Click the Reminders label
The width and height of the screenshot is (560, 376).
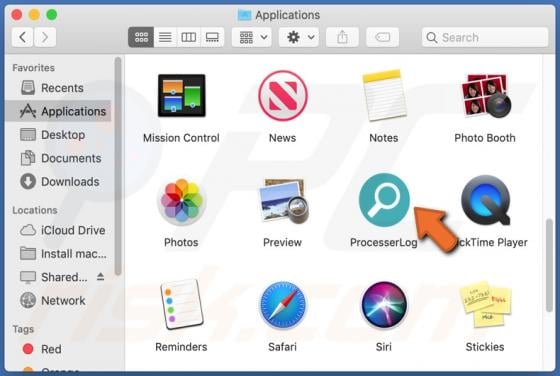click(x=181, y=347)
